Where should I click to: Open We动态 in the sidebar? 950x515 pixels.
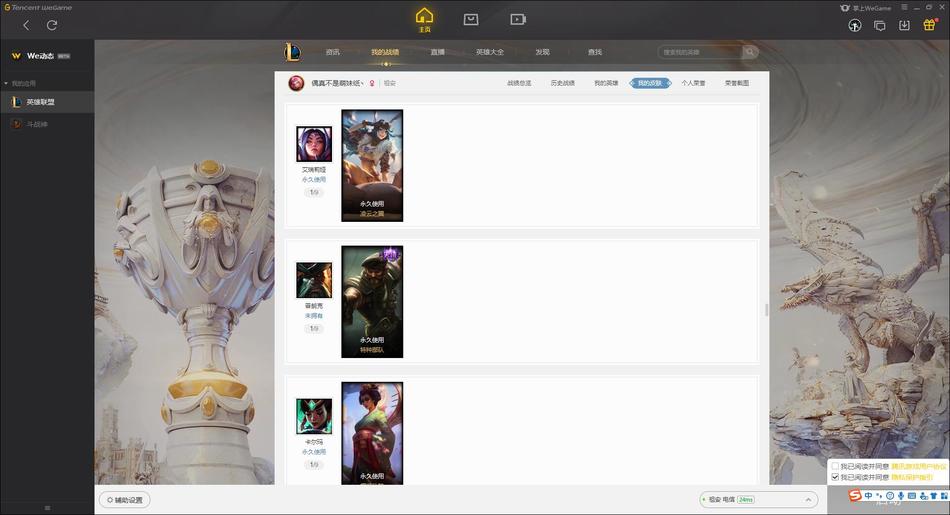[x=41, y=56]
